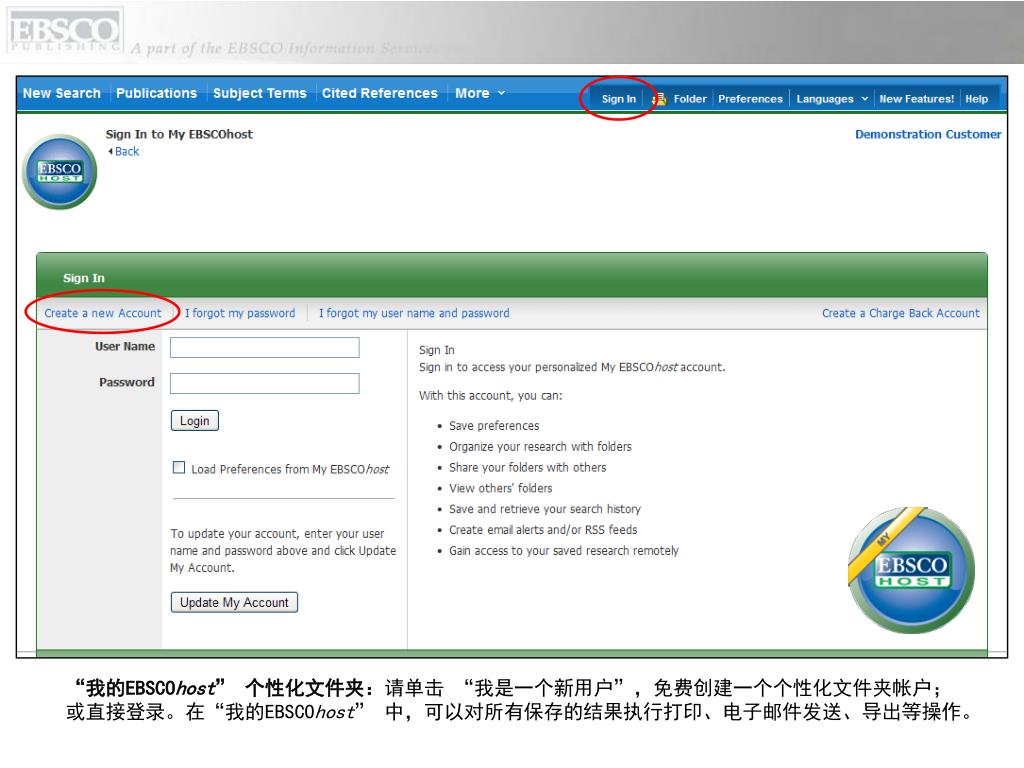The height and width of the screenshot is (768, 1024).
Task: Select Cited References in navigation bar
Action: [x=379, y=93]
